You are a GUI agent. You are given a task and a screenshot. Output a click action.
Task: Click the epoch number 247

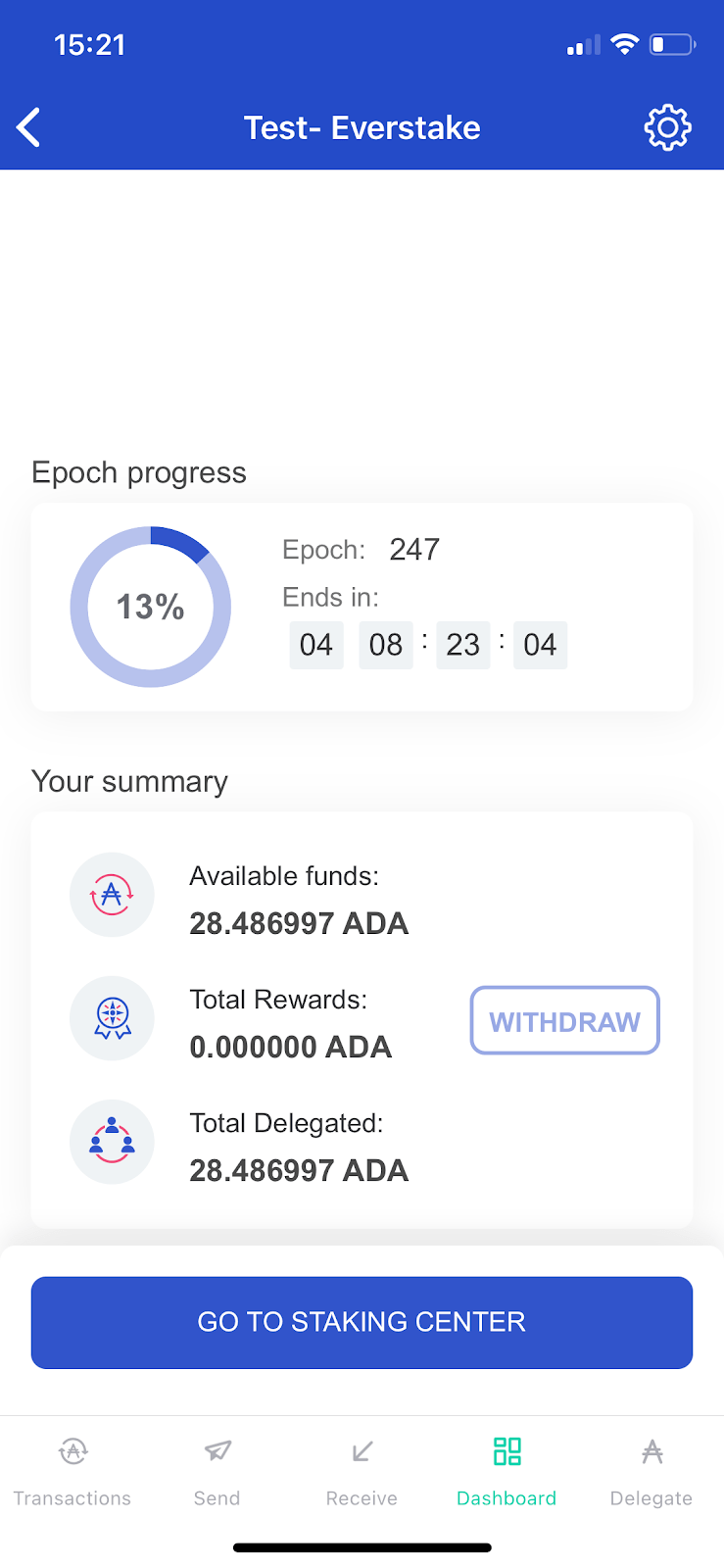[x=414, y=550]
